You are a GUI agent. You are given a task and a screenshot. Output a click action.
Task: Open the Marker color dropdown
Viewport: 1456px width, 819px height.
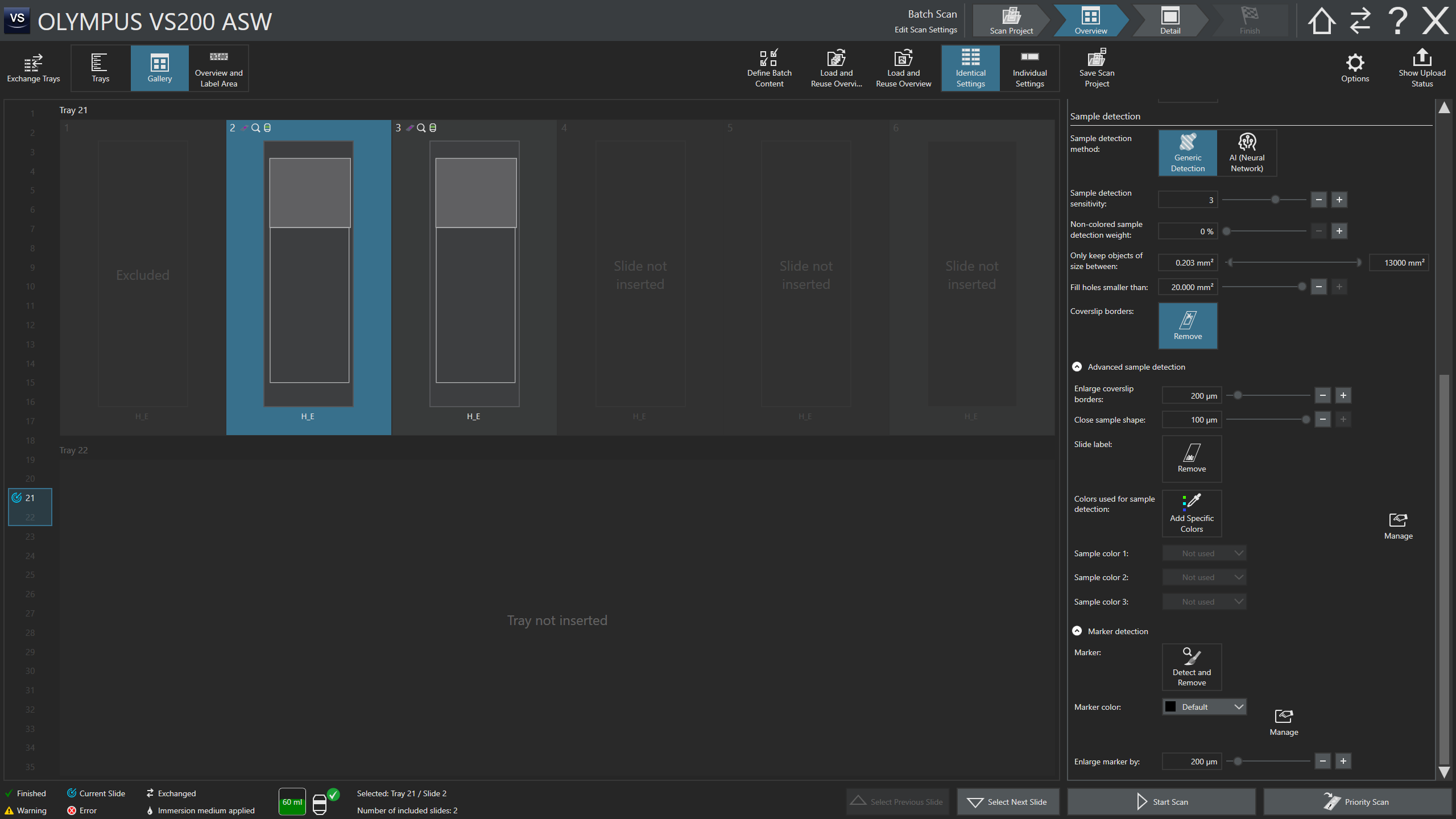(1204, 707)
